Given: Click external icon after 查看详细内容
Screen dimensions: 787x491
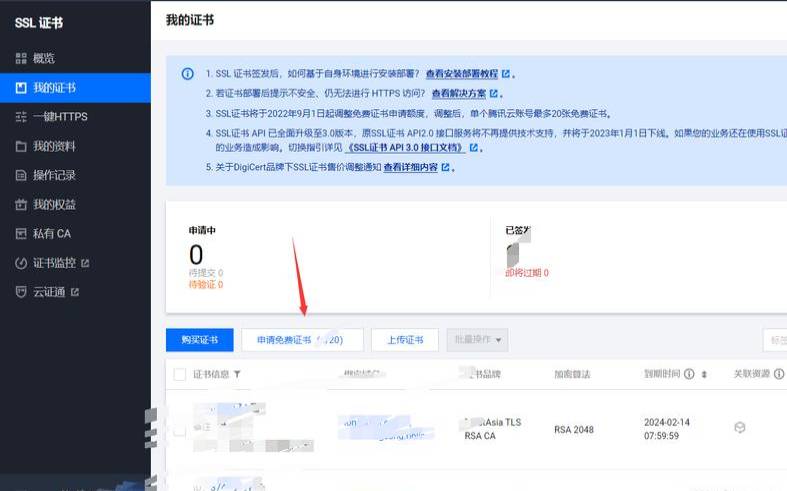Looking at the screenshot, I should [445, 167].
